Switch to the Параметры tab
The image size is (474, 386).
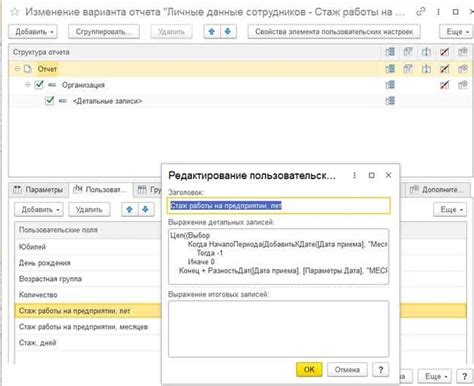coord(38,190)
